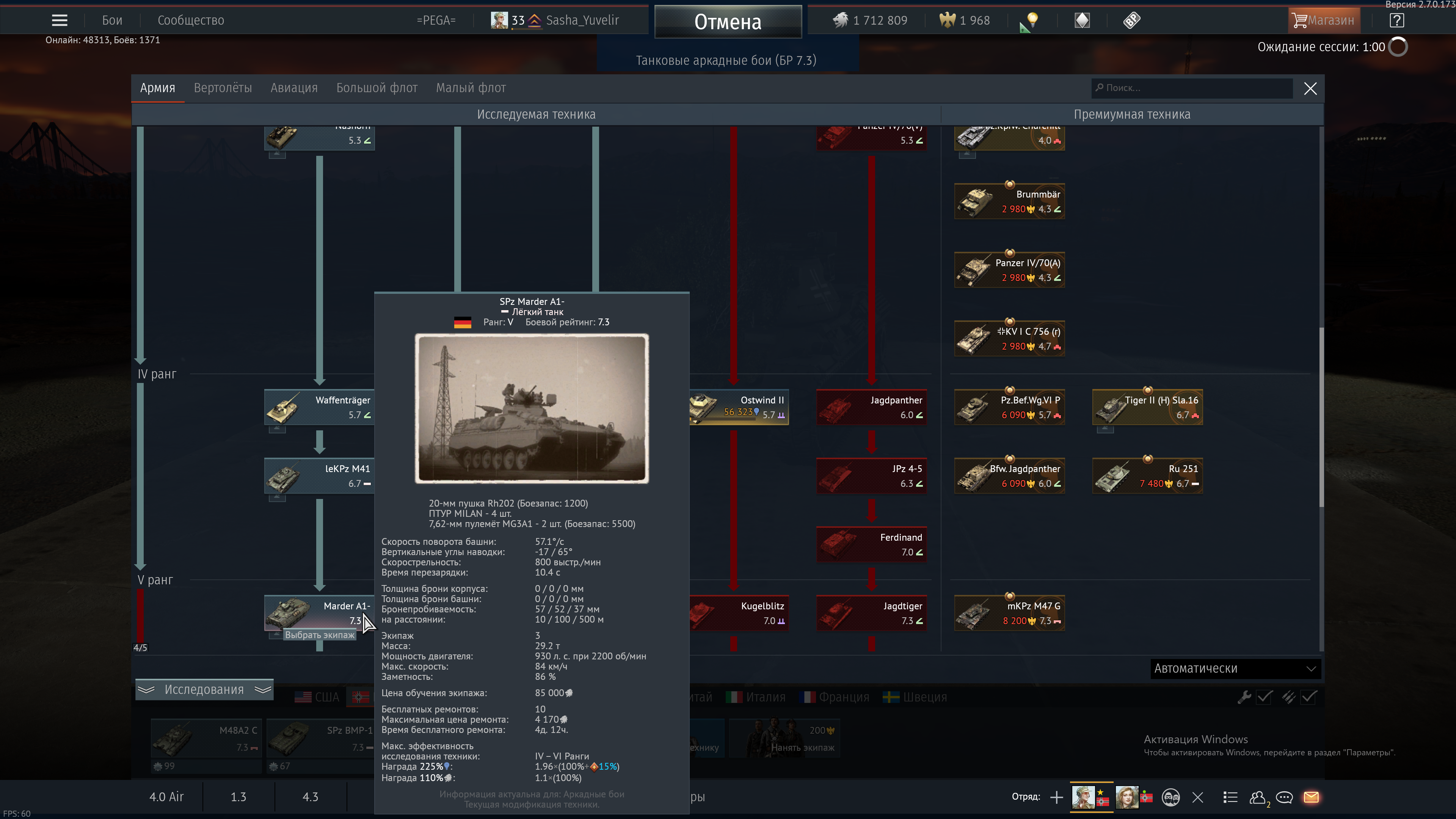Toggle the auto-repair checkbox
Viewport: 1456px width, 819px height.
(x=1265, y=697)
